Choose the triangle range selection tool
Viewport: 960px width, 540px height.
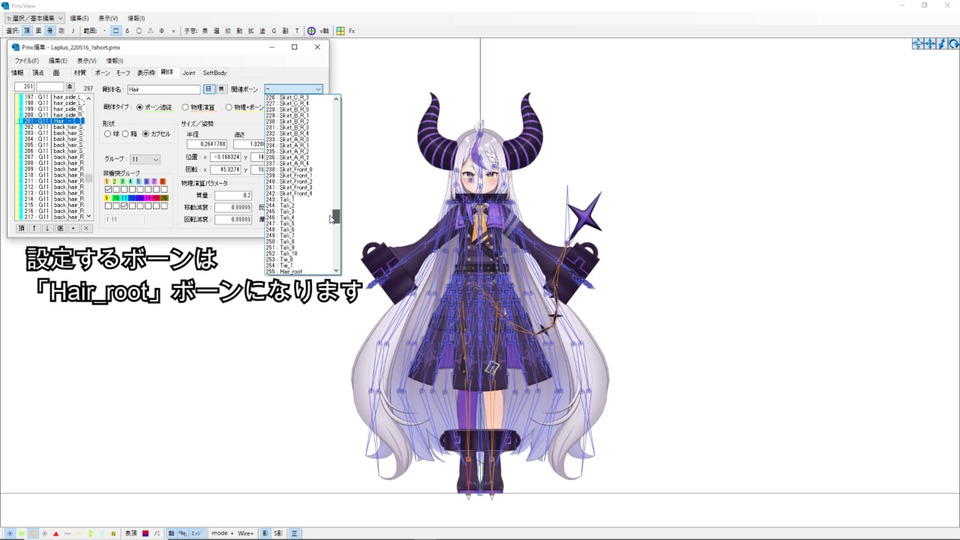pos(151,31)
